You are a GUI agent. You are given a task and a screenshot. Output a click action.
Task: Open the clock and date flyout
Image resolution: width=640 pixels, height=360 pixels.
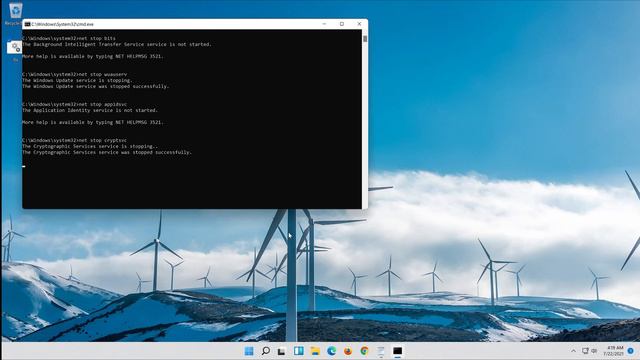coord(613,351)
